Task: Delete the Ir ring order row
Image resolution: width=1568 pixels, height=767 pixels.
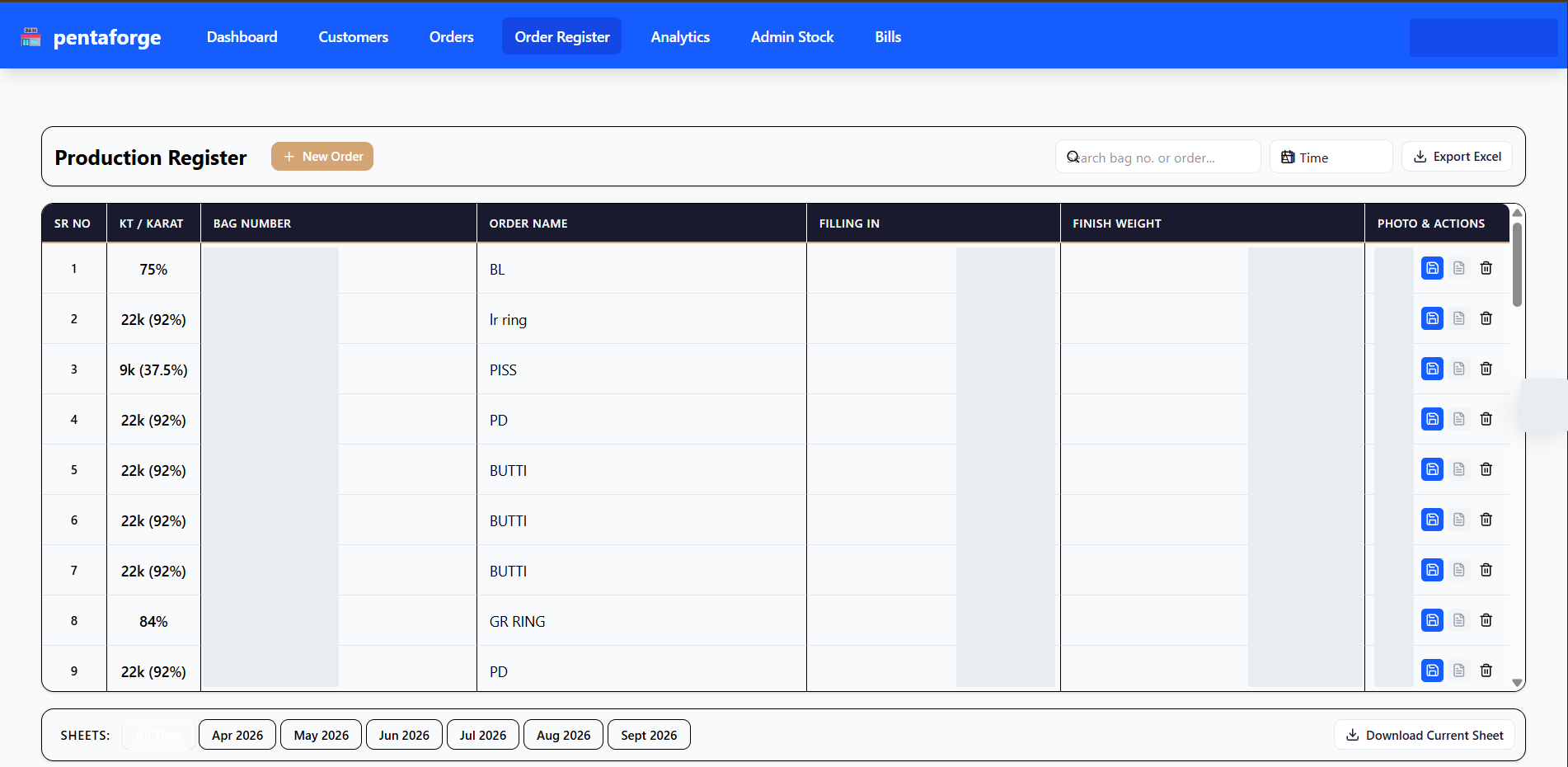Action: point(1486,318)
